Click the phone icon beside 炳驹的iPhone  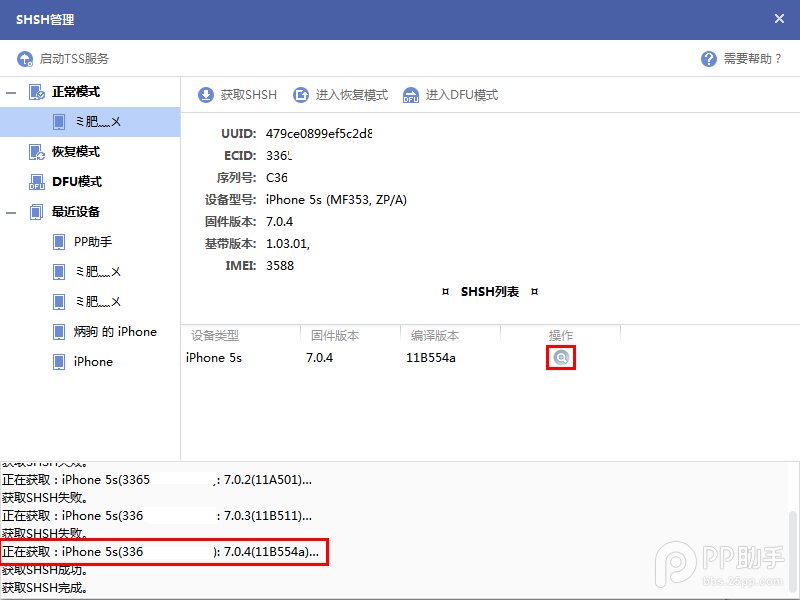[x=57, y=331]
